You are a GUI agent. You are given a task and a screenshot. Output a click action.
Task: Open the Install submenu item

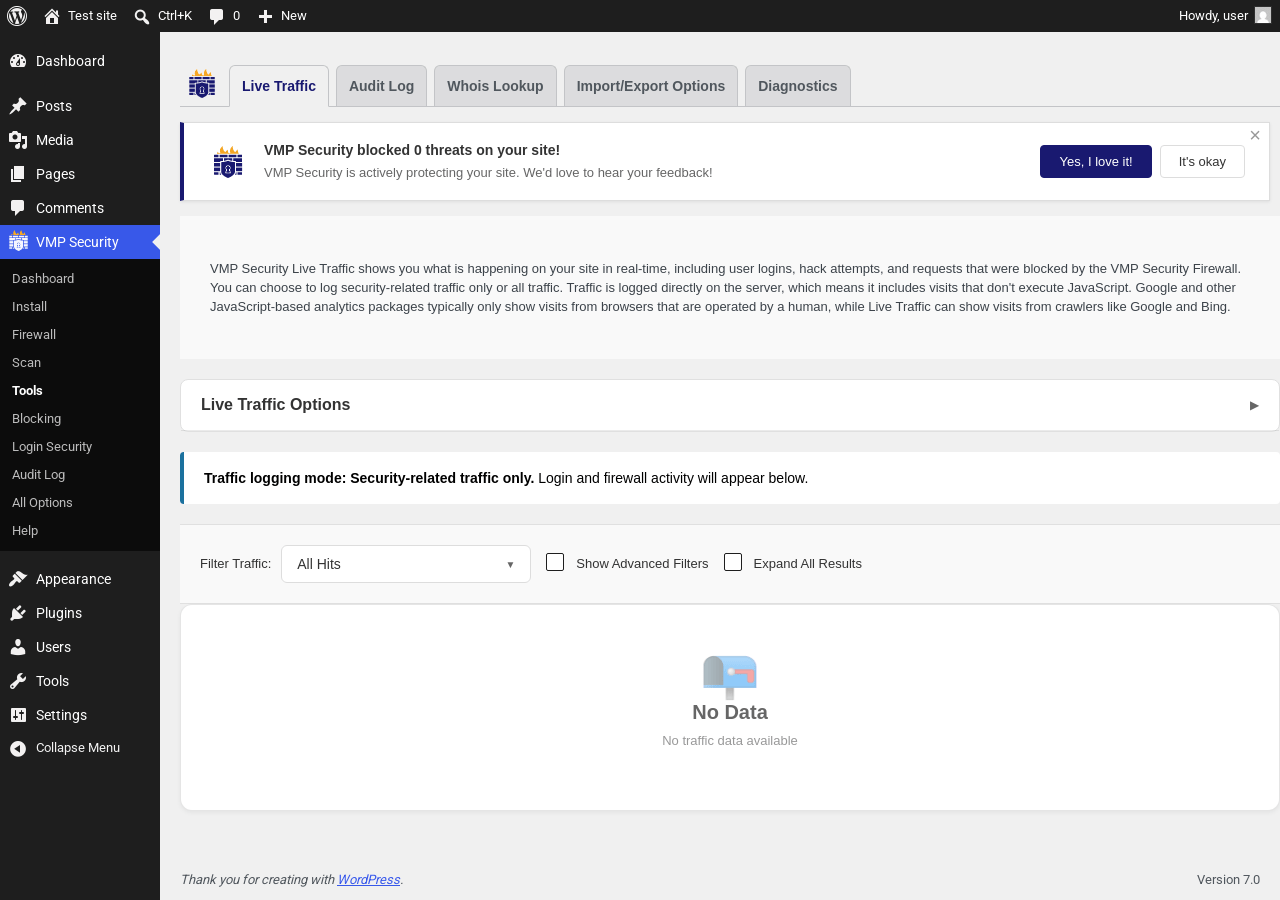(x=29, y=306)
